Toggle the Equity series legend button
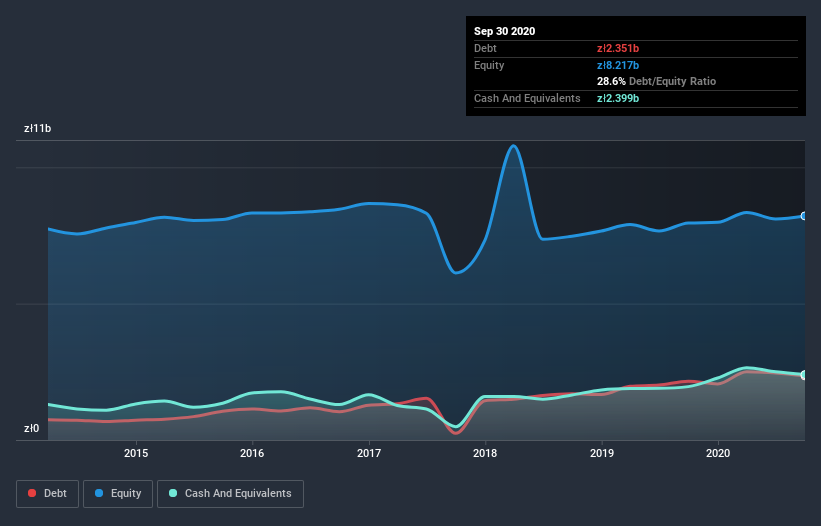Screen dimensions: 821x526 [x=118, y=494]
